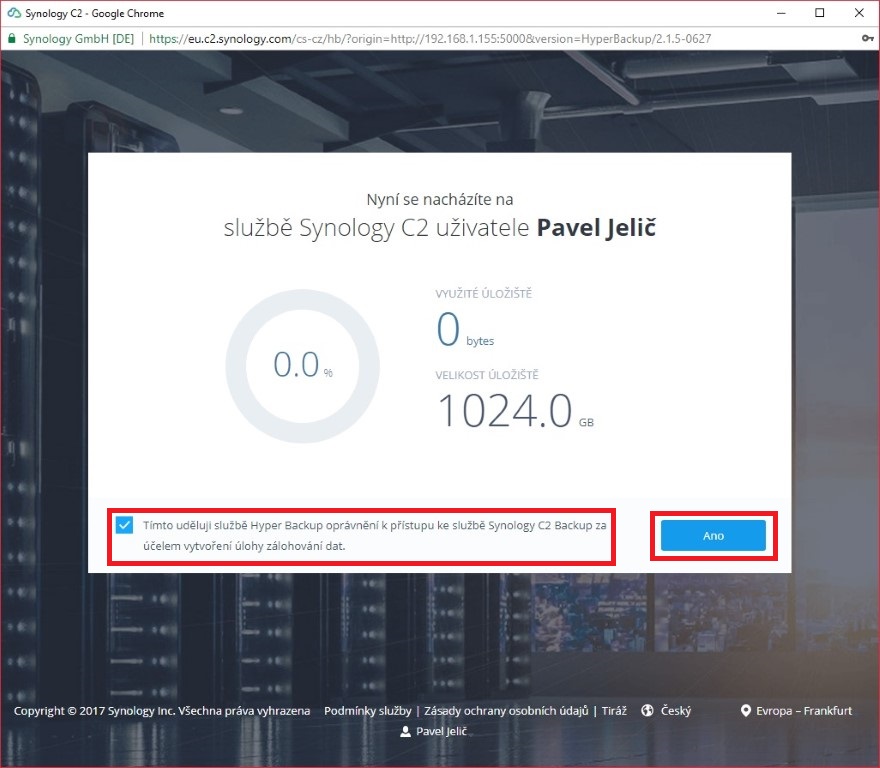The width and height of the screenshot is (880, 768).
Task: Select Evropa – Frankfurt region
Action: point(804,711)
